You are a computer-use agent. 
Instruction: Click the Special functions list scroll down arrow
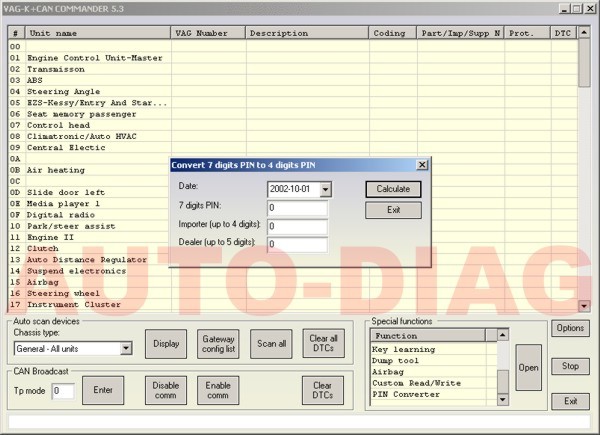click(502, 400)
